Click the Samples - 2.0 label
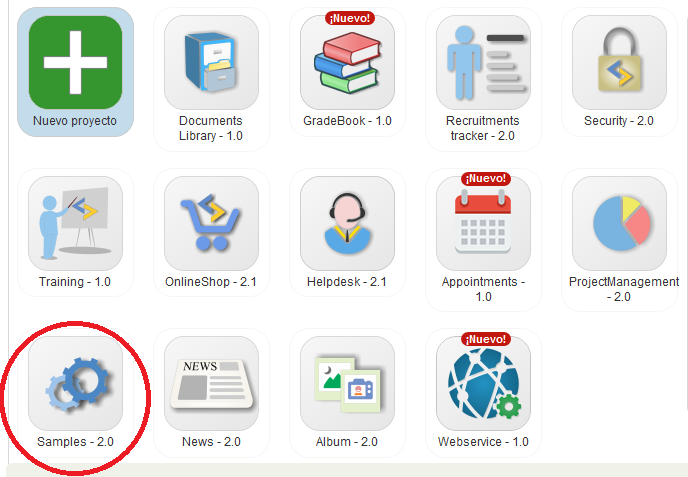Viewport: 688px width, 477px height. pos(75,442)
